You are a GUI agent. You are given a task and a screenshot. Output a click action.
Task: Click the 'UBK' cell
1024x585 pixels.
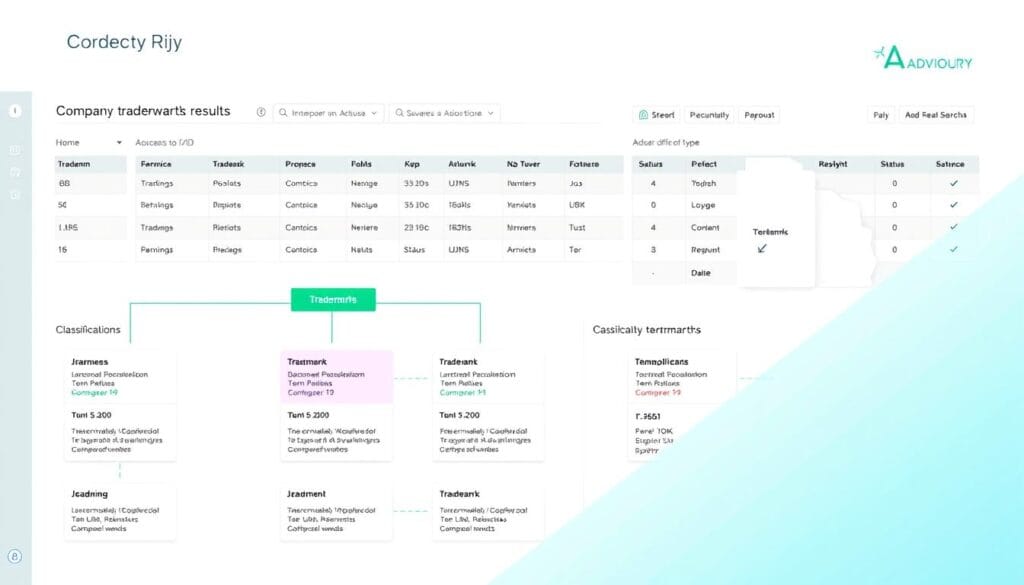pos(577,205)
